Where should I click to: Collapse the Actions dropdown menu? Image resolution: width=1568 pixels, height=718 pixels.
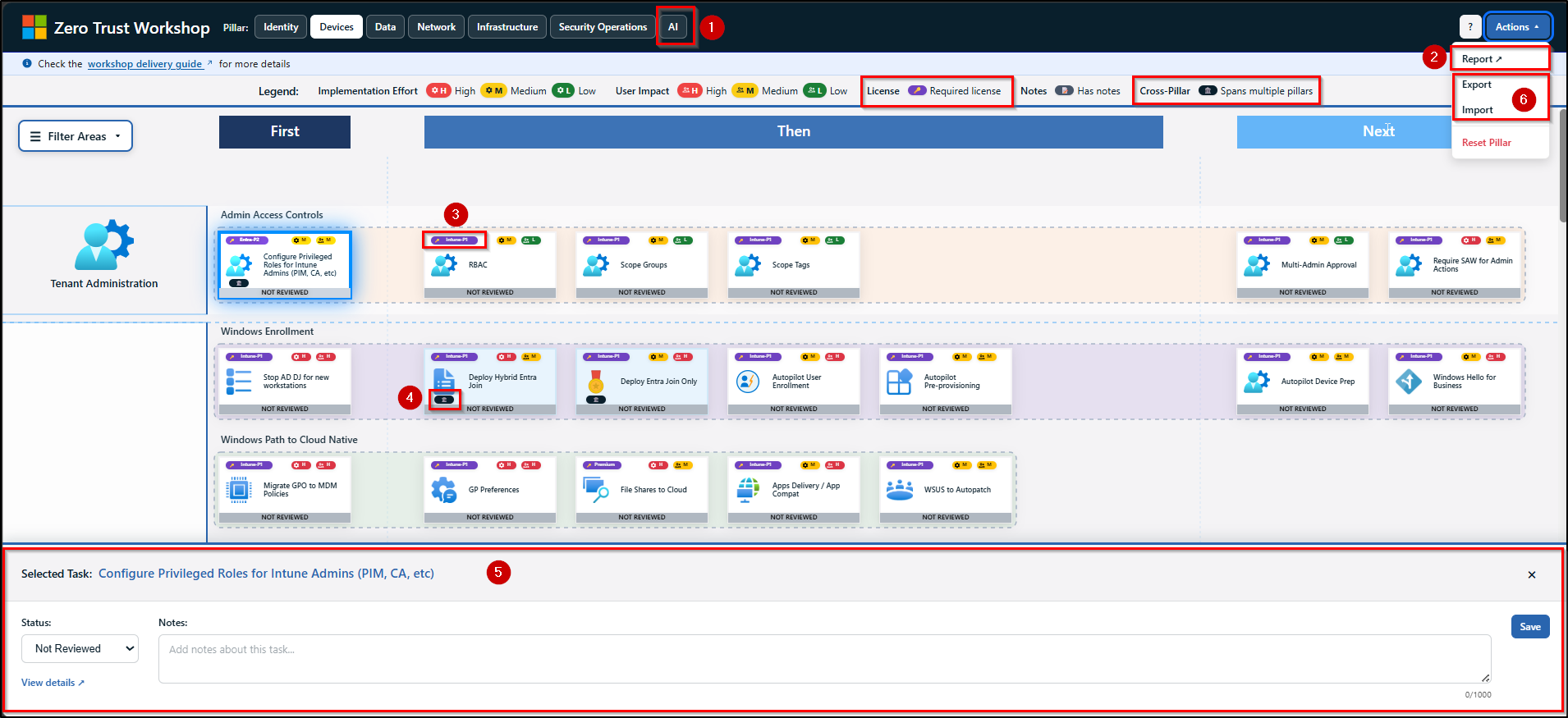(1517, 27)
